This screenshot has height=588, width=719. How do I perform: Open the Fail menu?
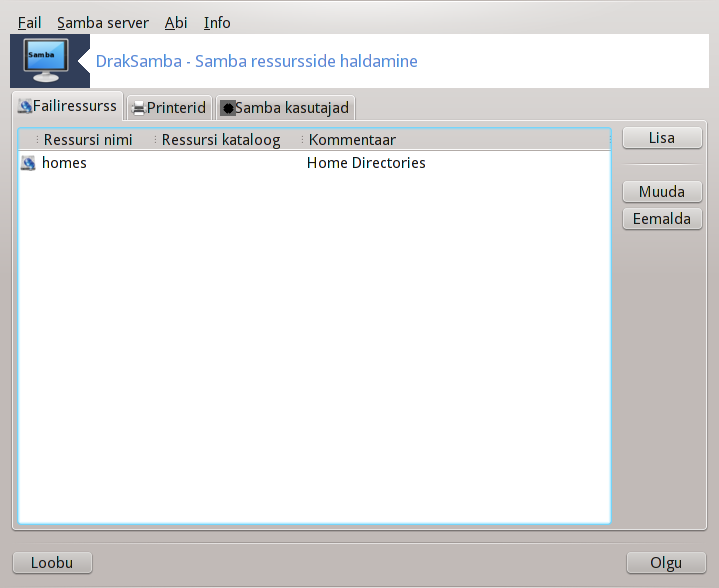point(29,22)
